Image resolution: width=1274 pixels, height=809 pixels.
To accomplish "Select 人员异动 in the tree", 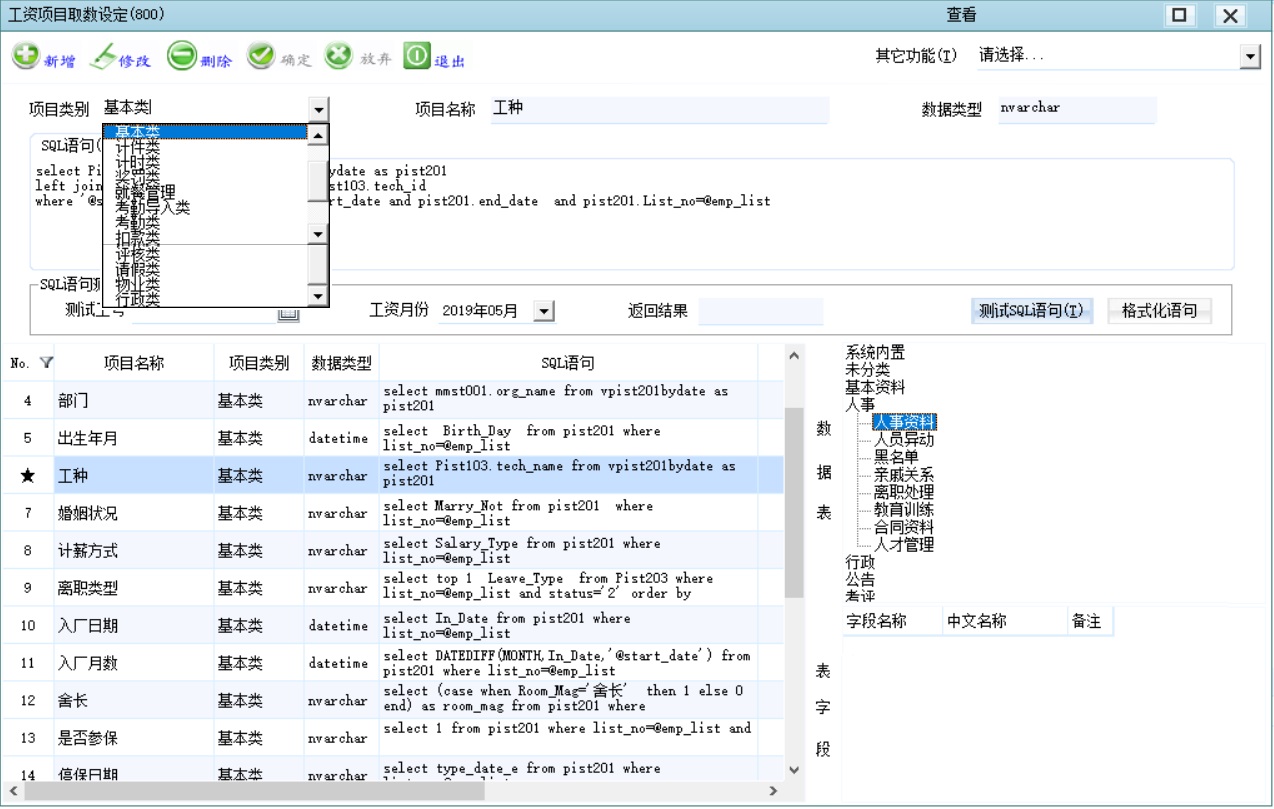I will click(904, 439).
